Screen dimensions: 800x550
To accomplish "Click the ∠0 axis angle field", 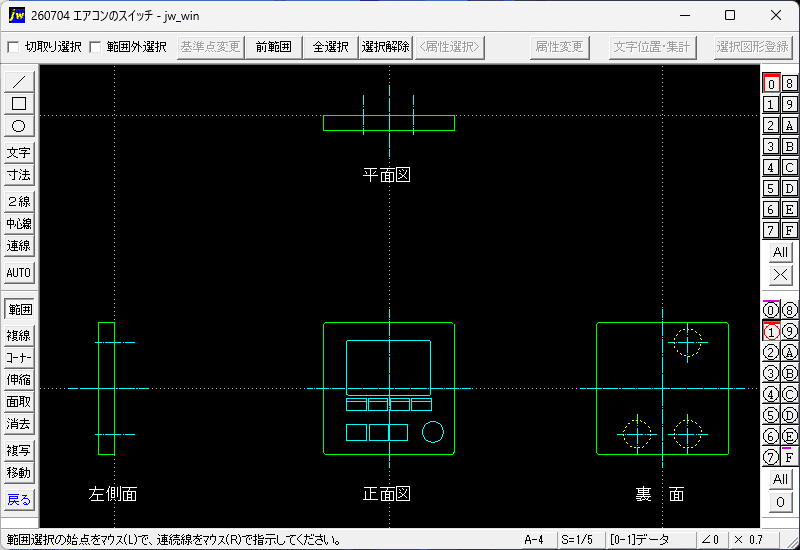I will [x=710, y=540].
